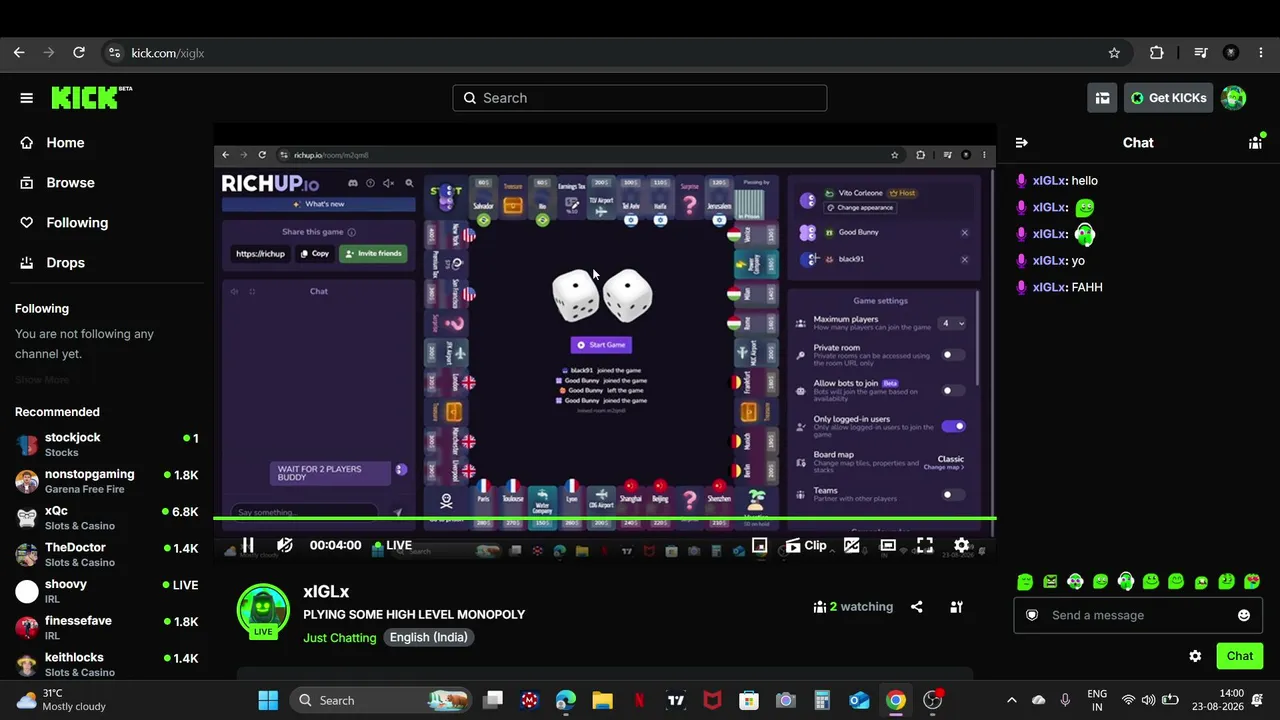
Task: Launch Netflix from the taskbar
Action: [639, 700]
